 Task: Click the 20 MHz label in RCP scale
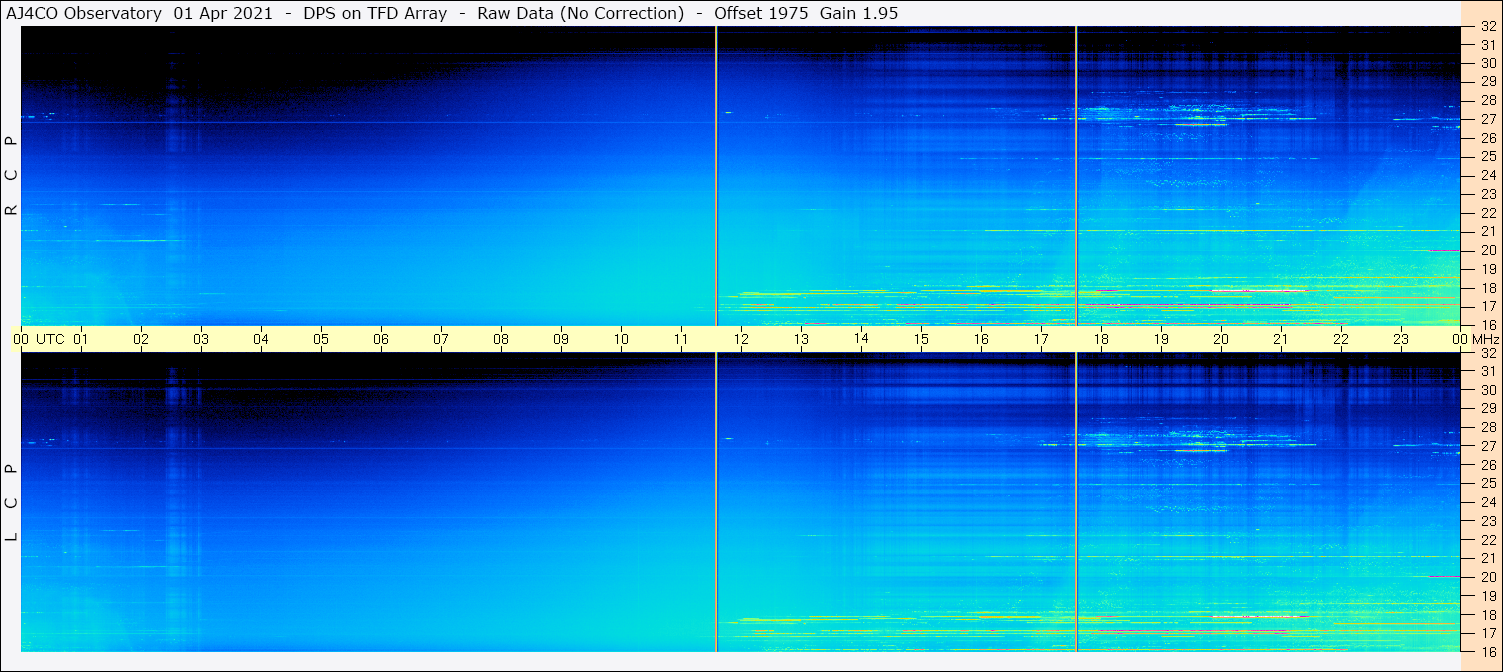coord(1487,250)
